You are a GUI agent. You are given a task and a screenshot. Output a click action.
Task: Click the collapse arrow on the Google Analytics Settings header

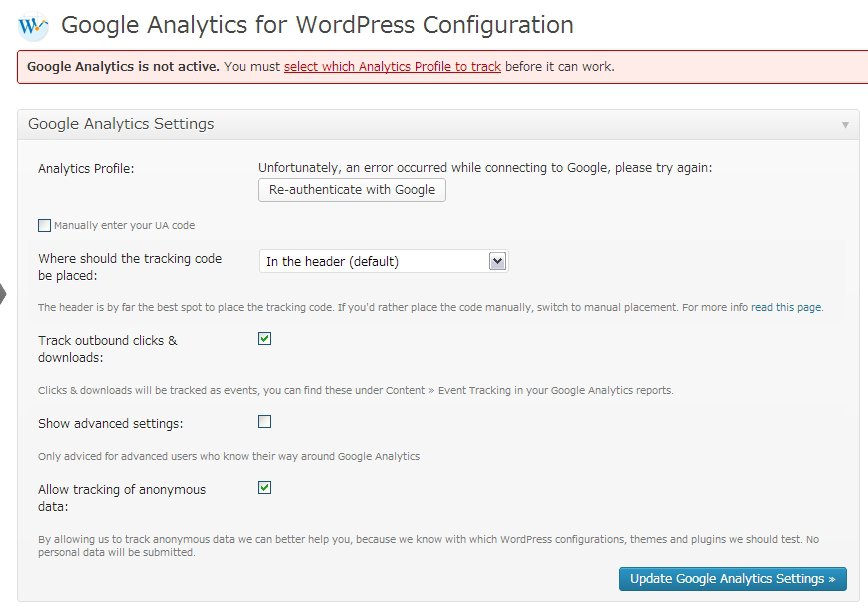tap(845, 125)
